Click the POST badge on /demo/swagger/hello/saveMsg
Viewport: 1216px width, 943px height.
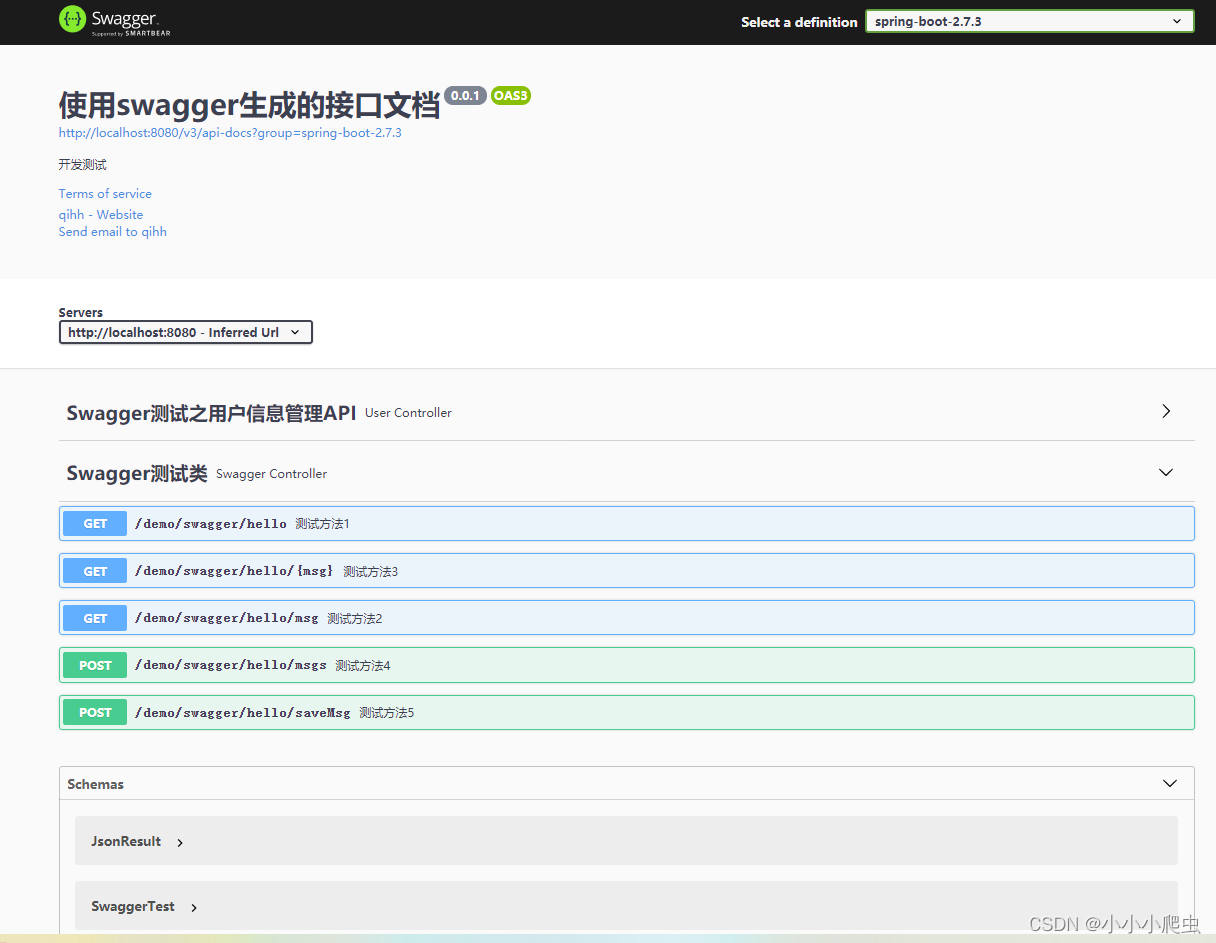tap(94, 712)
